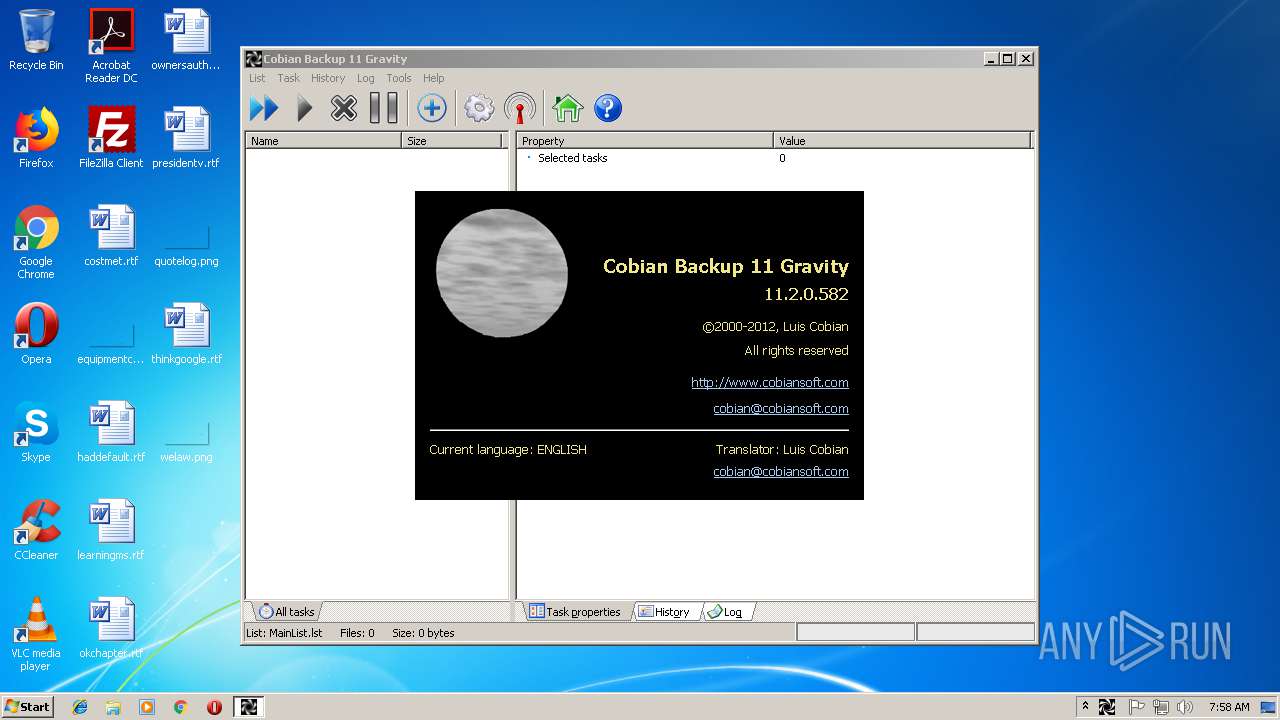Click the volume speaker tray icon
Viewport: 1280px width, 720px height.
pos(1185,707)
